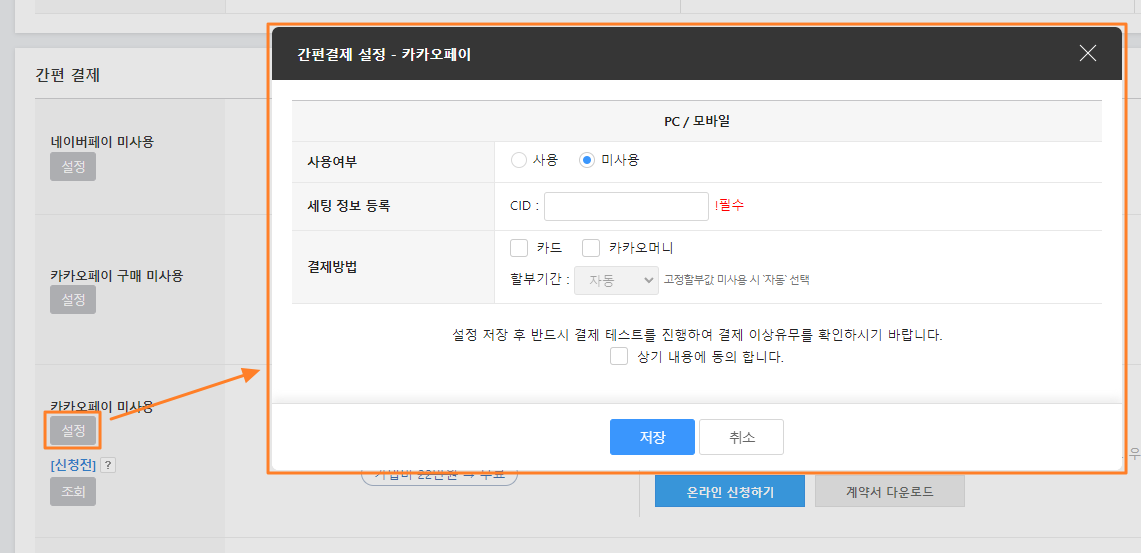
Task: Click the 사용여부 row label
Action: [x=333, y=162]
